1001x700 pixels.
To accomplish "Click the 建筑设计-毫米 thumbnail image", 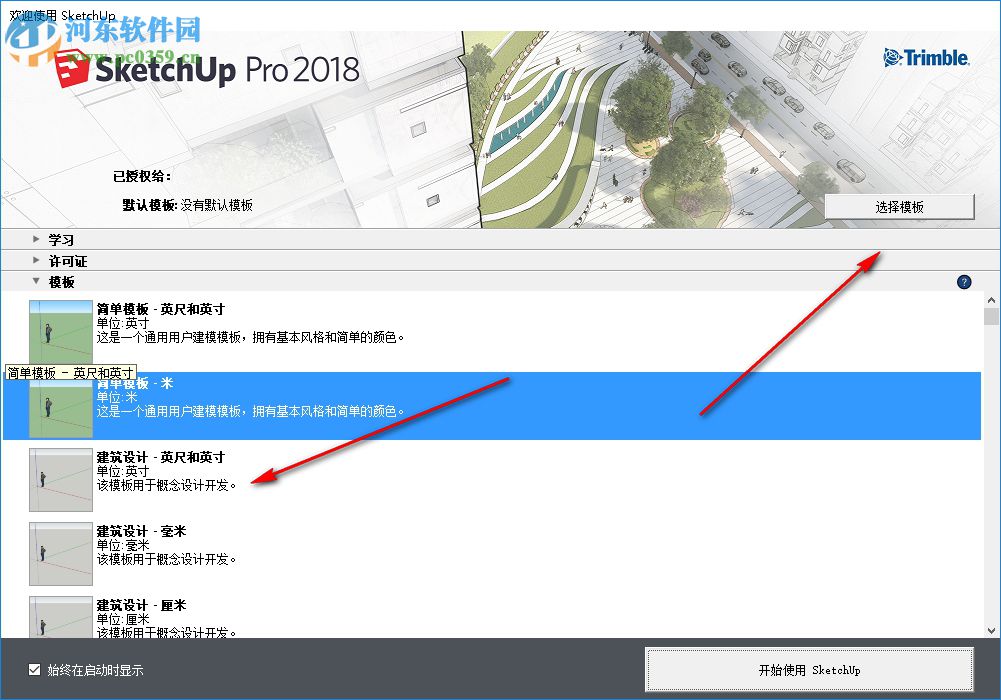I will coord(60,552).
